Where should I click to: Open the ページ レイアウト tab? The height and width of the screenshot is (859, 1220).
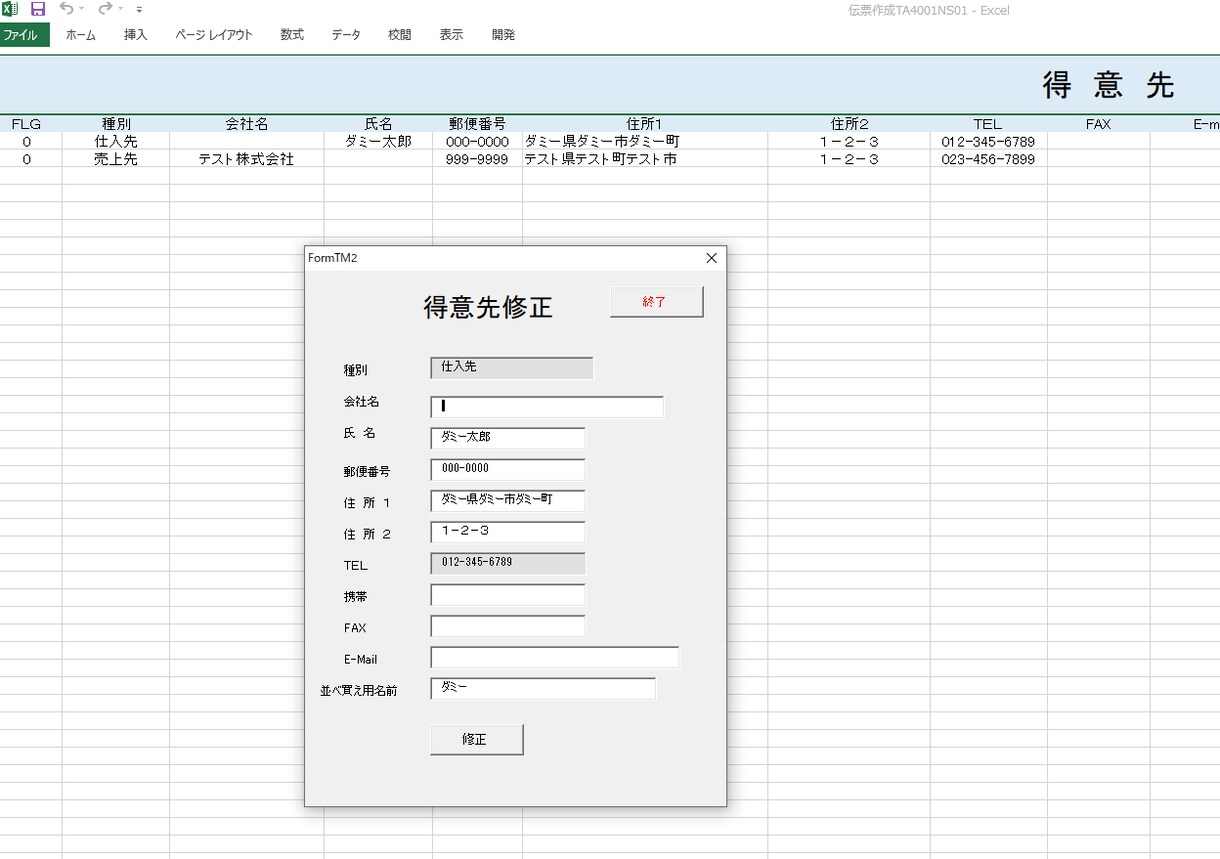(214, 35)
